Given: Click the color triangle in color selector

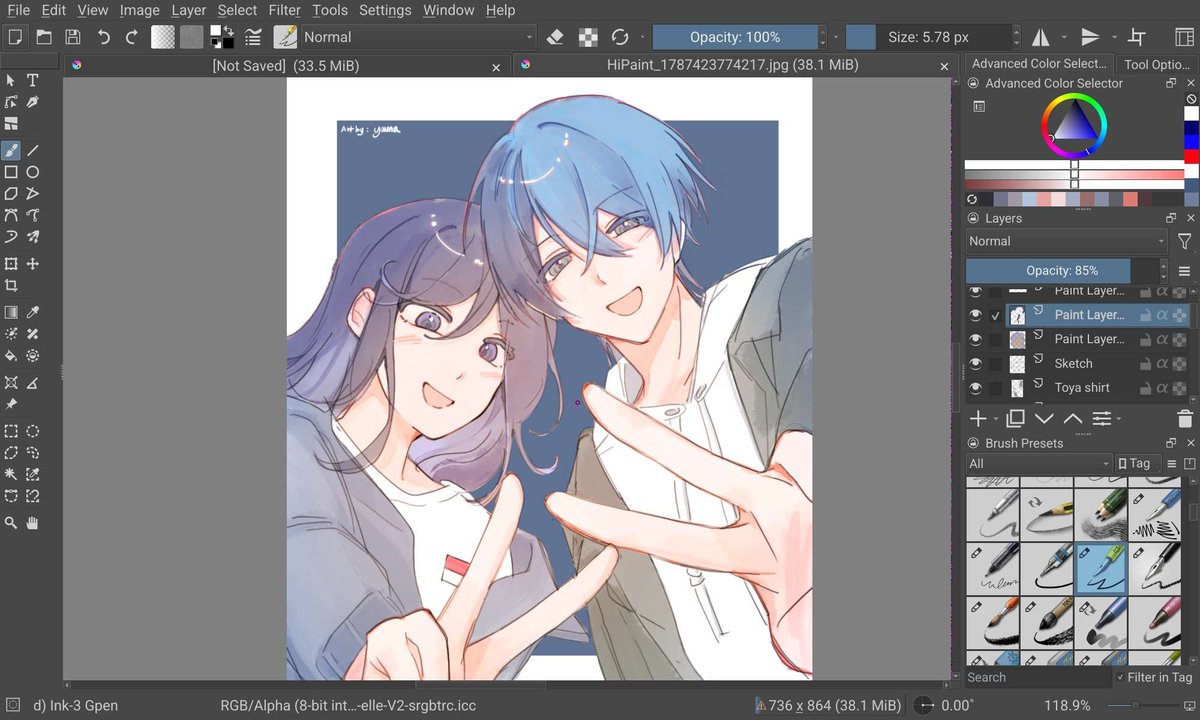Looking at the screenshot, I should [1075, 123].
